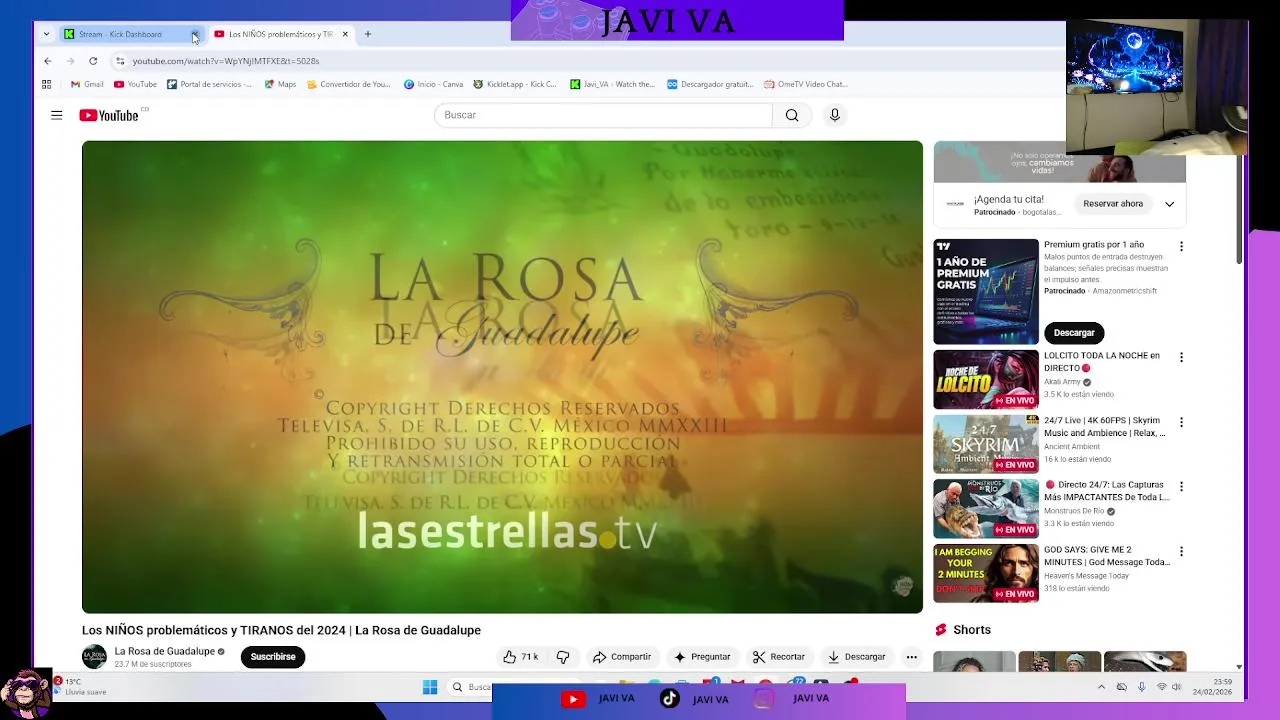1280x720 pixels.
Task: Open Wi-Fi network tray icon
Action: (1161, 687)
